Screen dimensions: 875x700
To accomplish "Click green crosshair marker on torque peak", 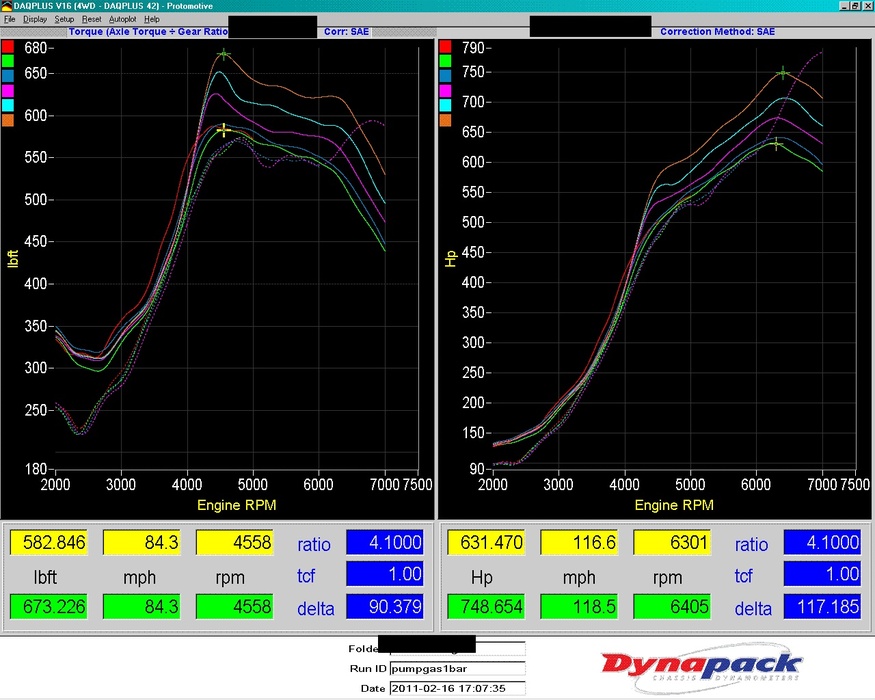I will click(x=224, y=54).
